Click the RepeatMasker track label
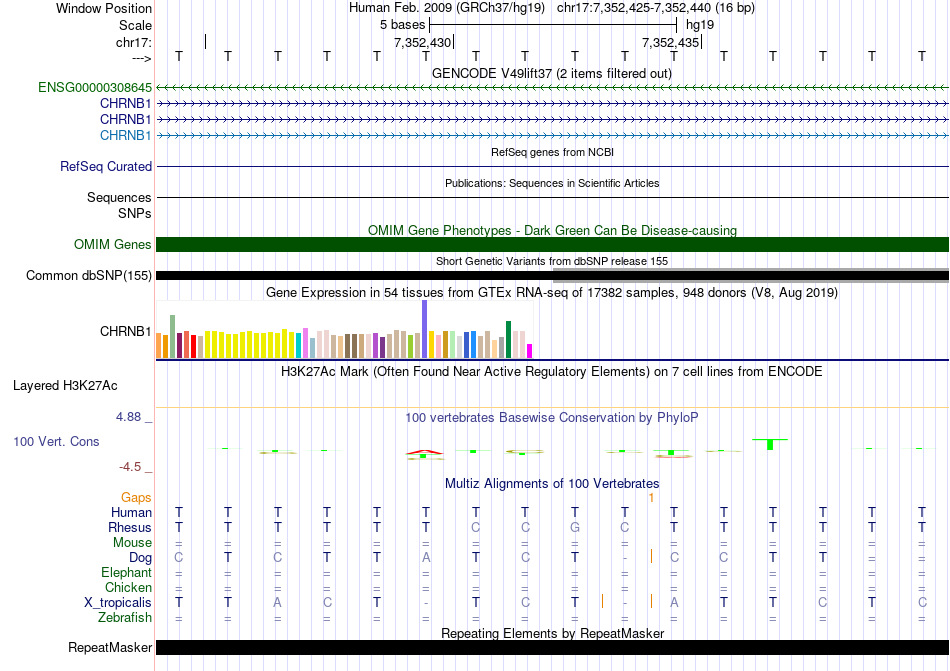Screen dimensions: 950x671 (x=110, y=648)
